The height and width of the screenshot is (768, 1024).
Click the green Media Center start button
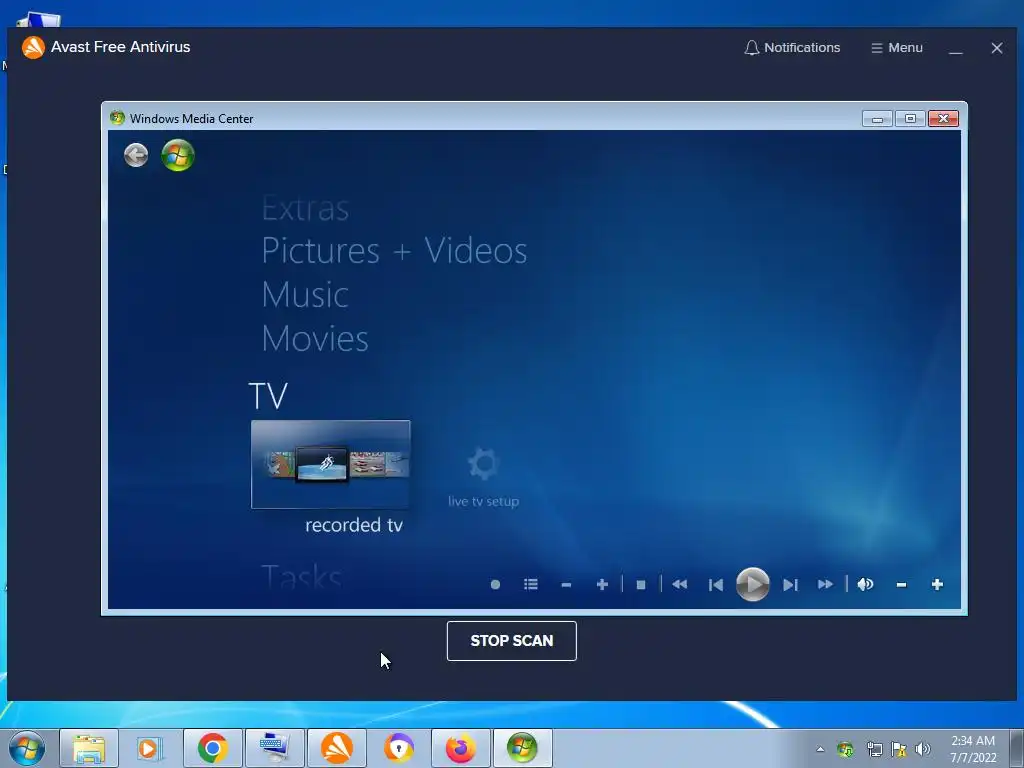(178, 155)
